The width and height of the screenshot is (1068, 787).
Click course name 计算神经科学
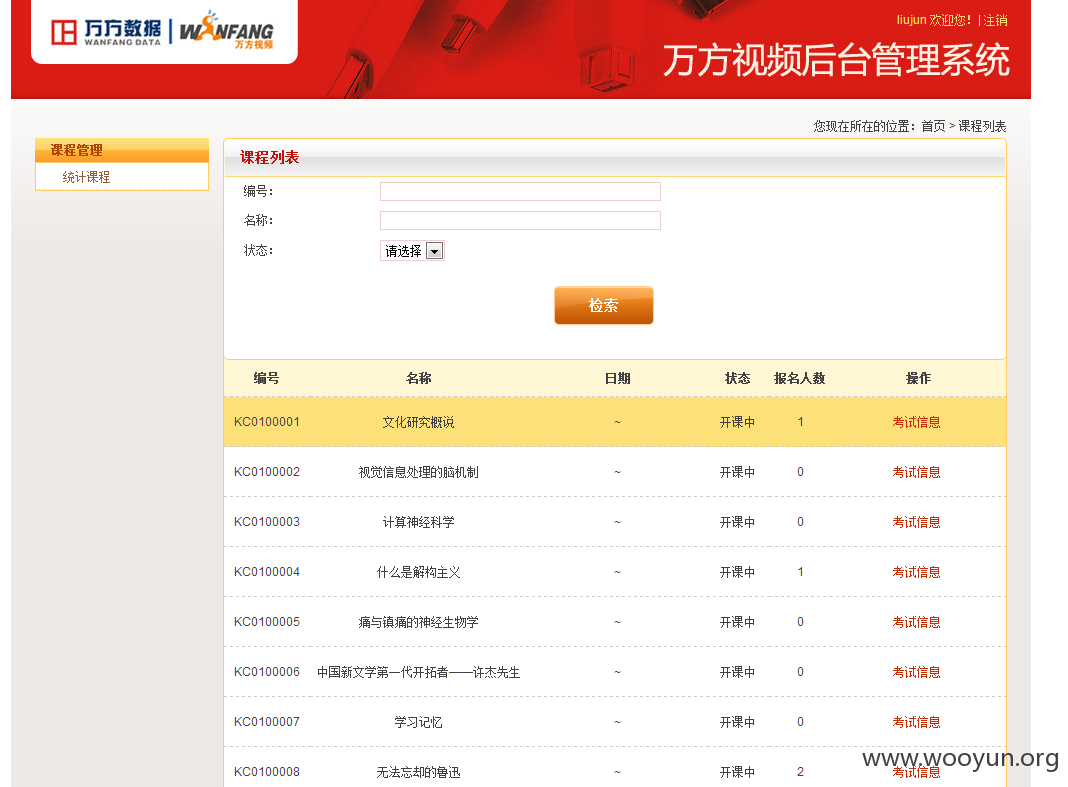point(418,523)
